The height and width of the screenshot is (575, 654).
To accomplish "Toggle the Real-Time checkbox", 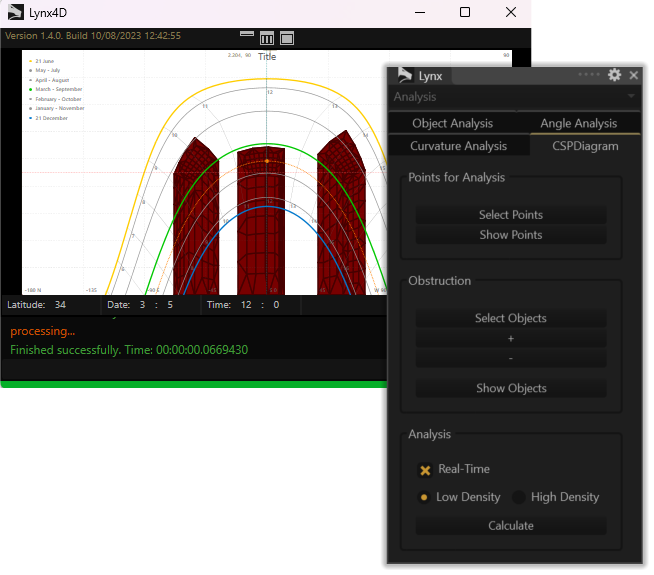I will coord(425,469).
